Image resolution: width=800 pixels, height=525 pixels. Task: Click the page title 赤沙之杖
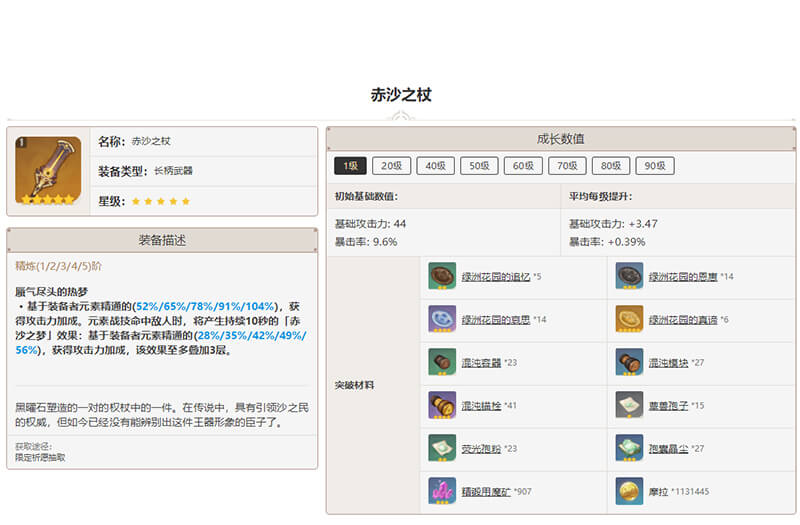point(401,95)
